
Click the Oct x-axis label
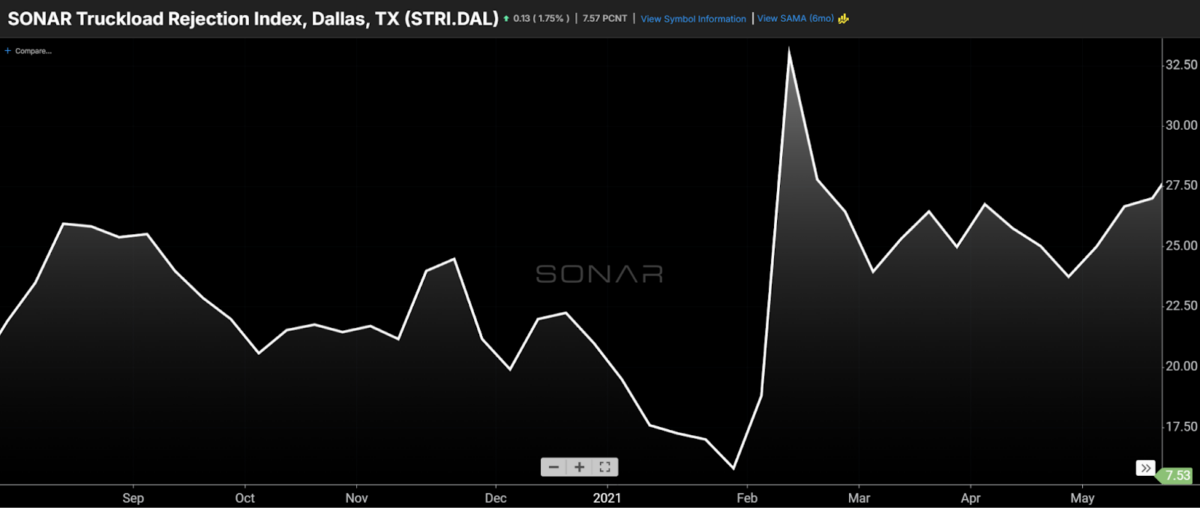click(245, 497)
